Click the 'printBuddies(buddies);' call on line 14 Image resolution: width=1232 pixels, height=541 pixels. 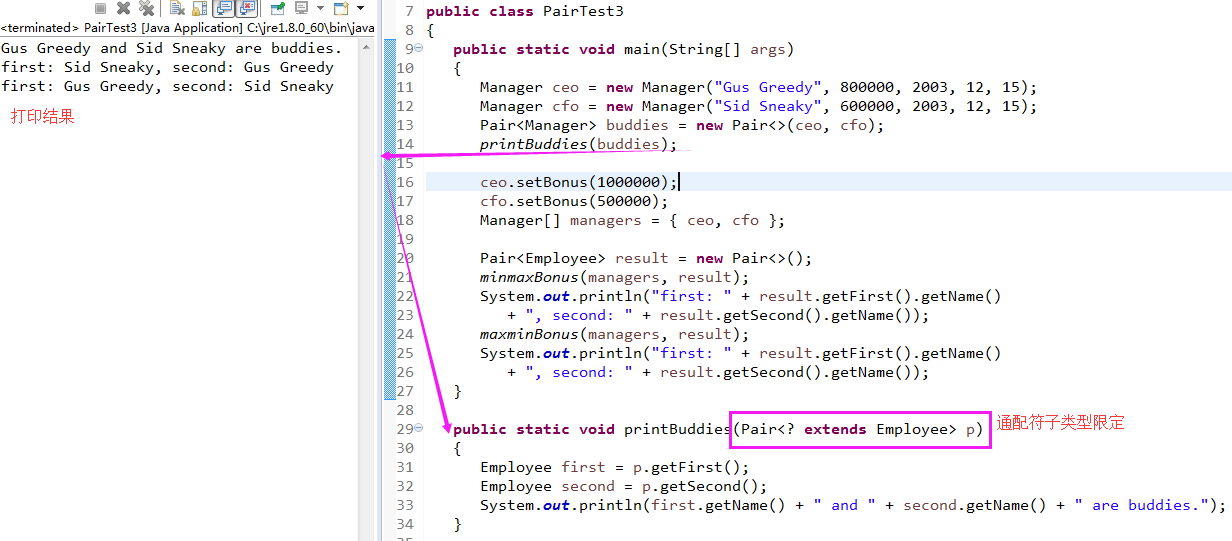click(578, 144)
